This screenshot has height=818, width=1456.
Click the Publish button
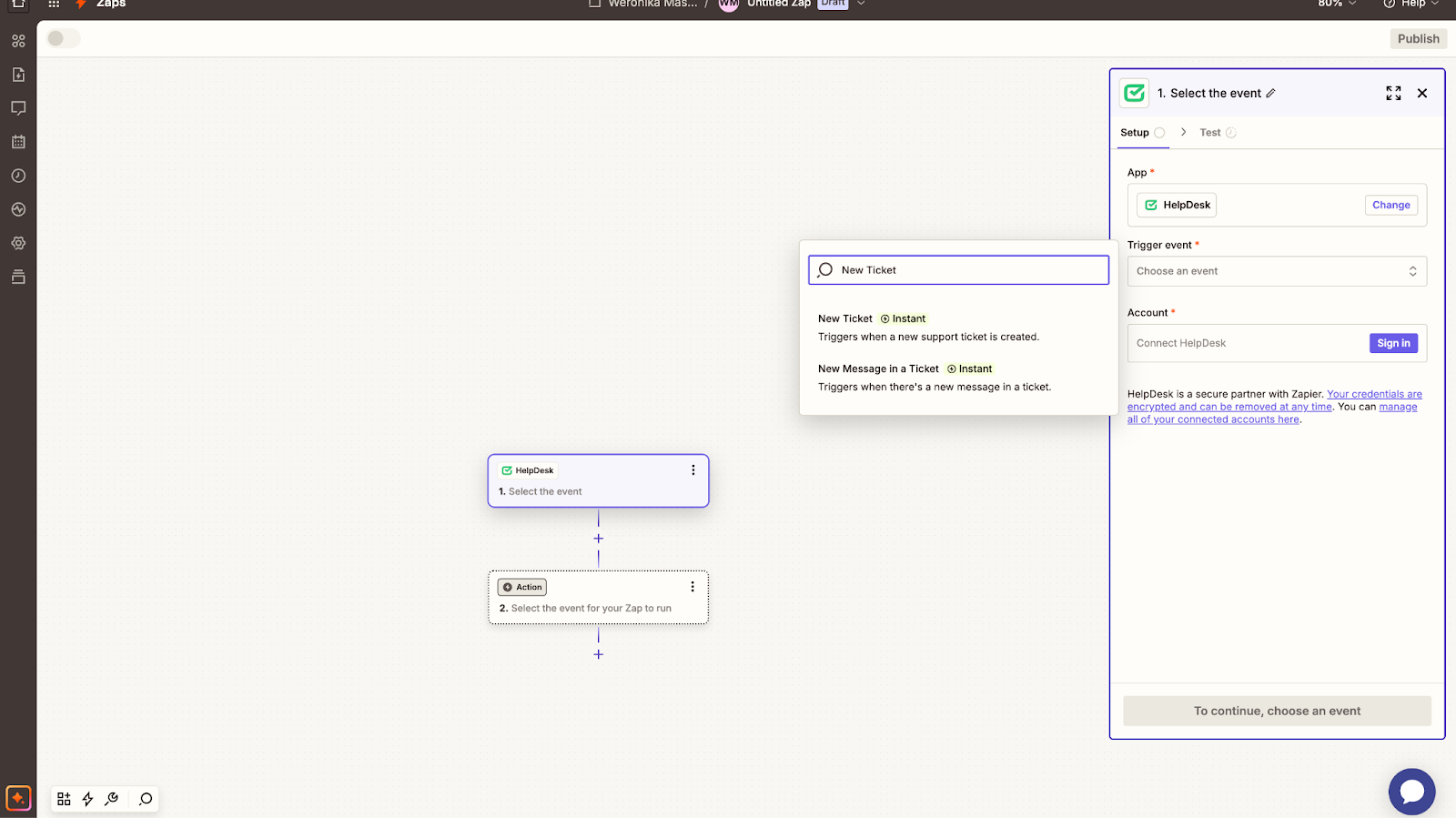click(x=1418, y=38)
